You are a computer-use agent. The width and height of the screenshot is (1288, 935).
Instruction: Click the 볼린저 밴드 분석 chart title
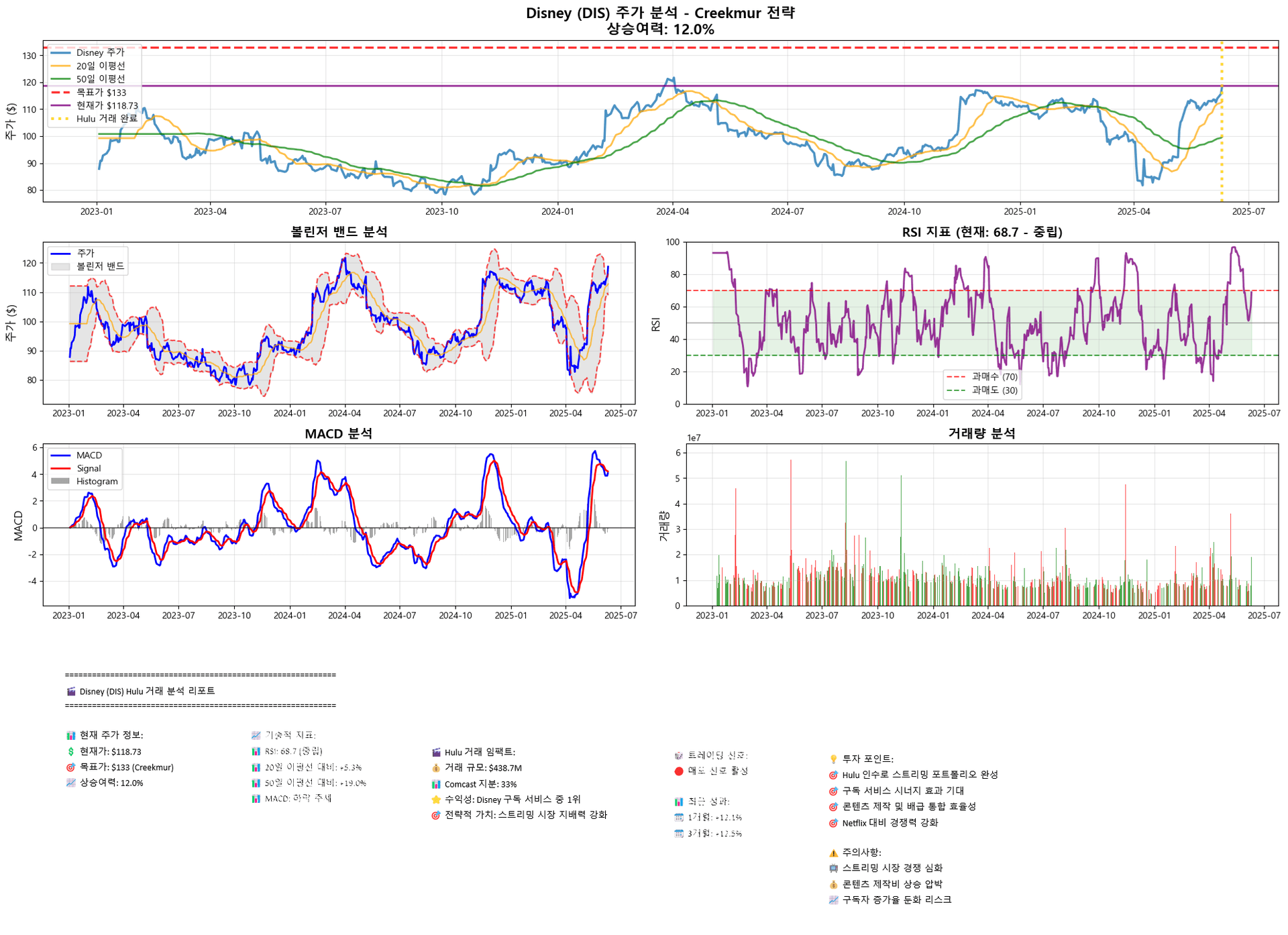pos(339,232)
